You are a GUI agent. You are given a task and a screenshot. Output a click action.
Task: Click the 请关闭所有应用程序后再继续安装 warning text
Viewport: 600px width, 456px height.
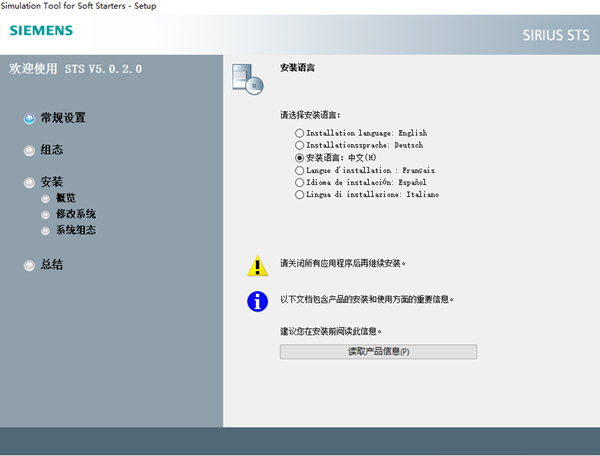tap(343, 263)
